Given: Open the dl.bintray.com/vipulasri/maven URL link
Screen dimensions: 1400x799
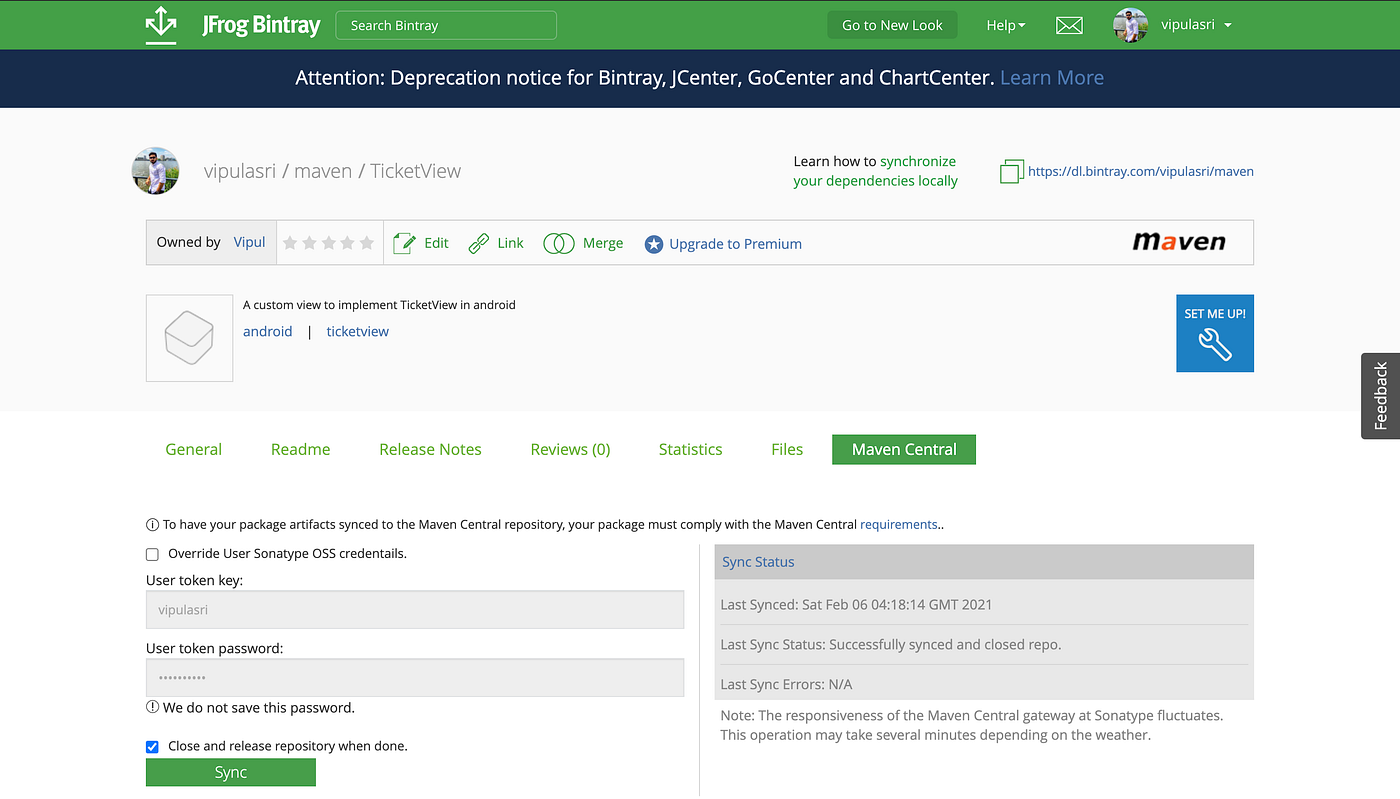Looking at the screenshot, I should point(1141,171).
